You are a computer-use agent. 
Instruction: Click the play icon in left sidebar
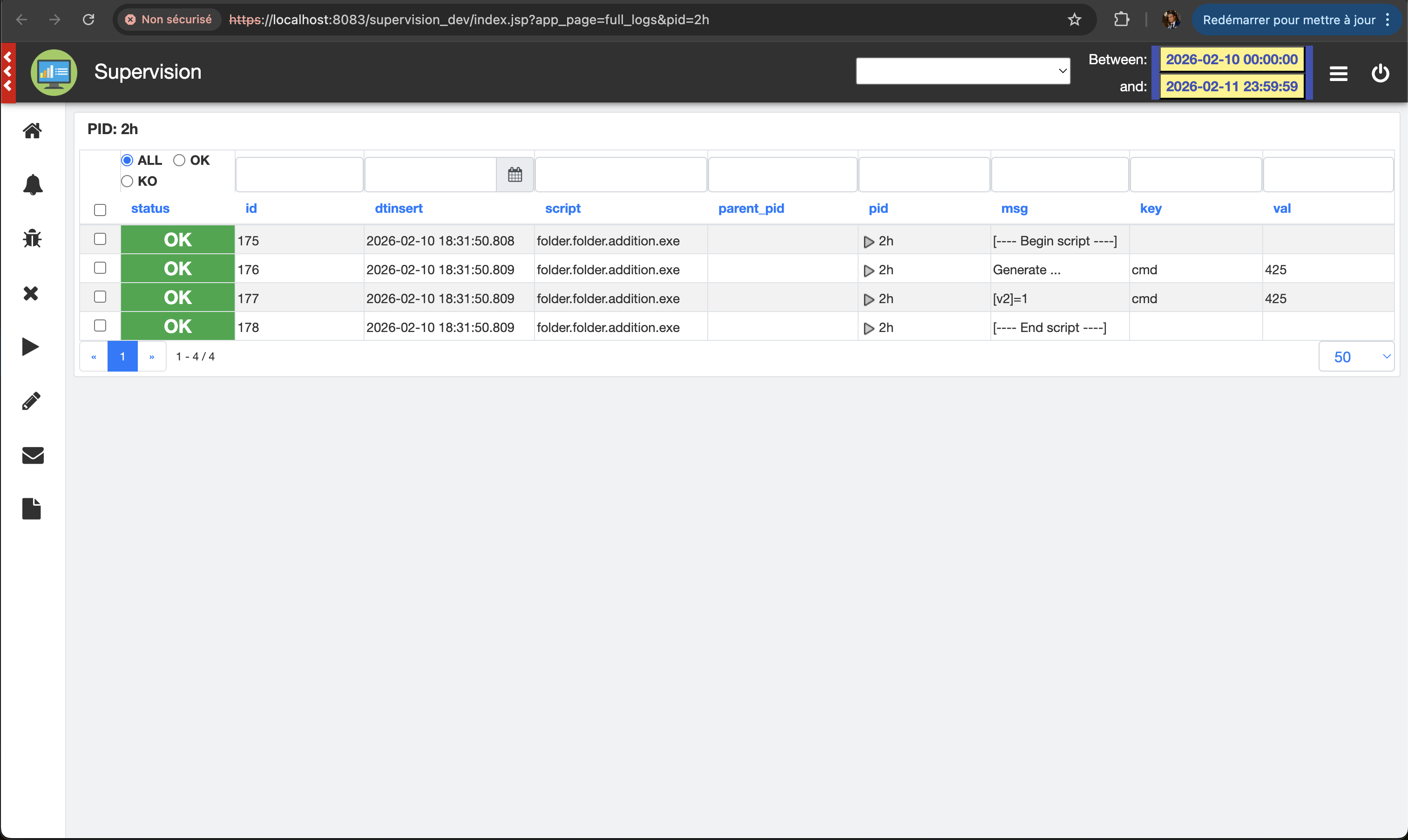tap(31, 346)
